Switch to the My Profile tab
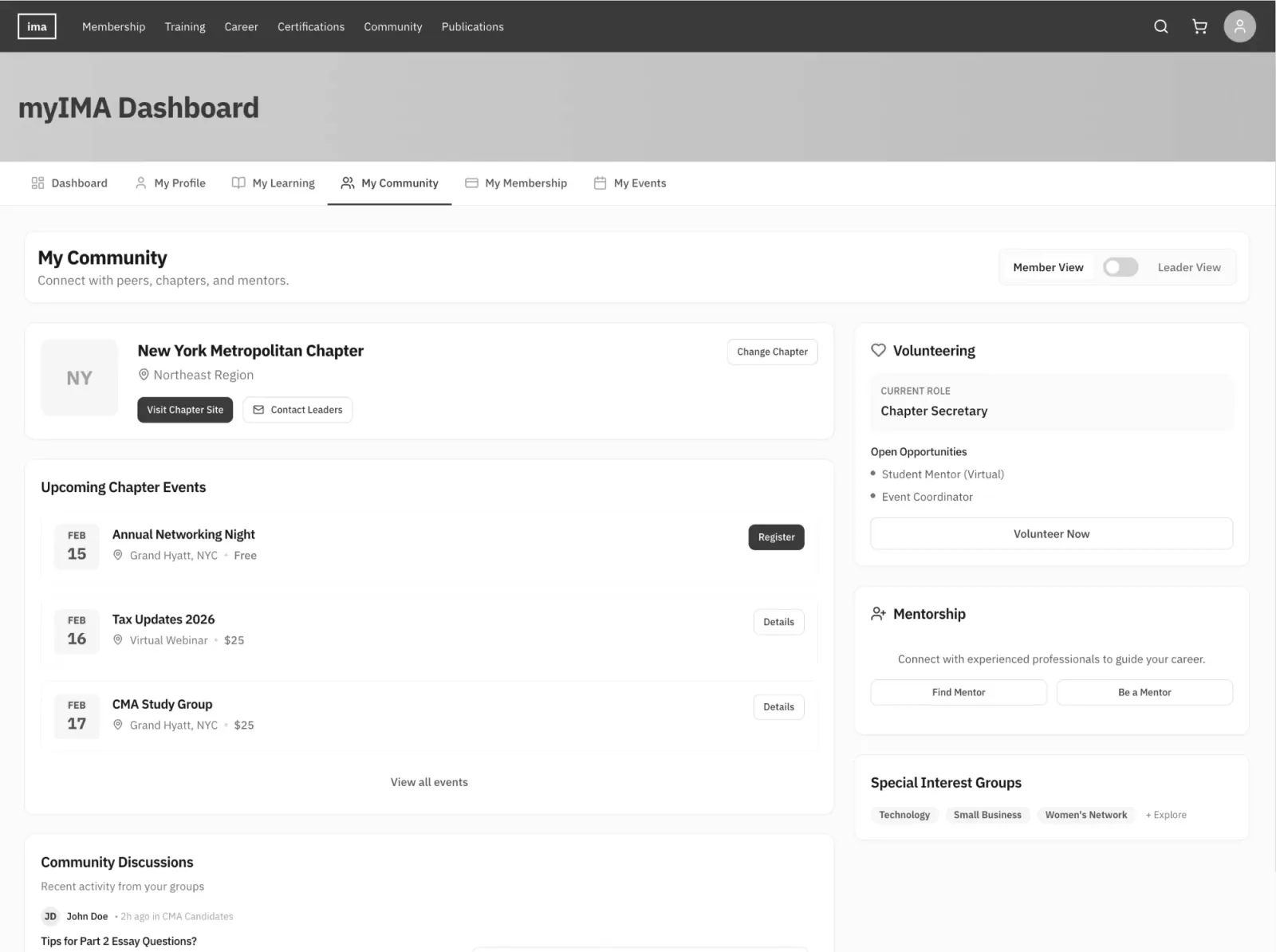Image resolution: width=1276 pixels, height=952 pixels. coord(171,183)
